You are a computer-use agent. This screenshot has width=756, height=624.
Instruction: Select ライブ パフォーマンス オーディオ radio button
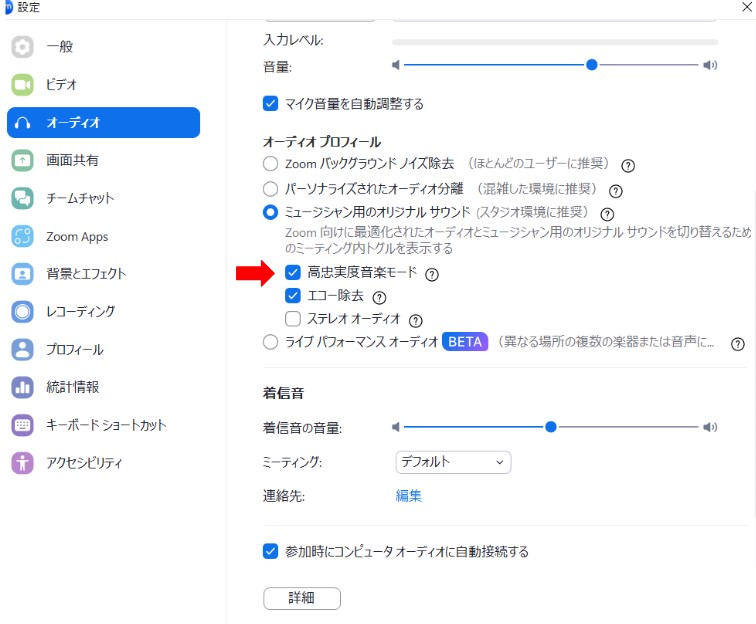tap(270, 342)
